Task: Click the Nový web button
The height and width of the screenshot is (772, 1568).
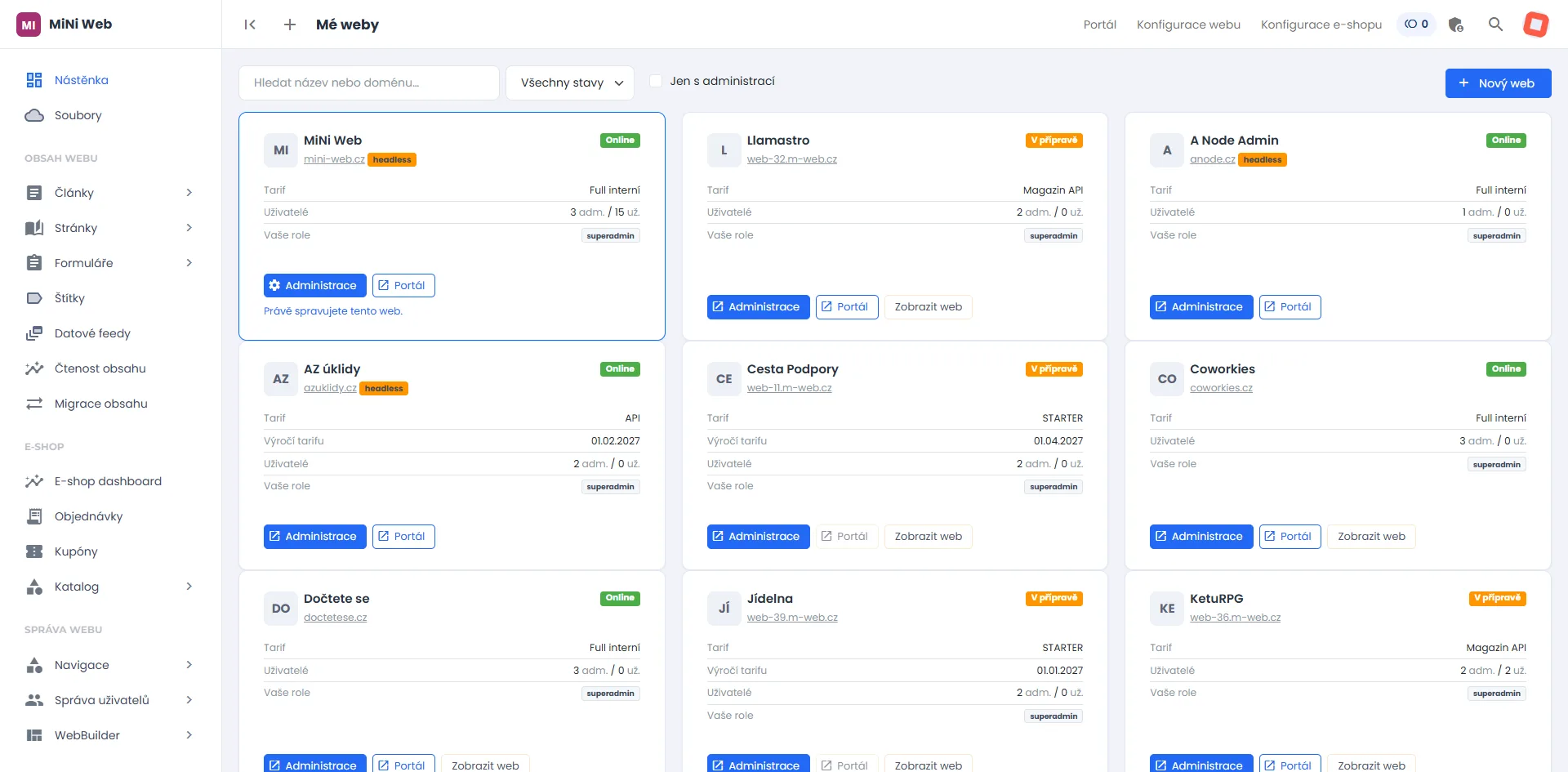Action: click(1498, 83)
